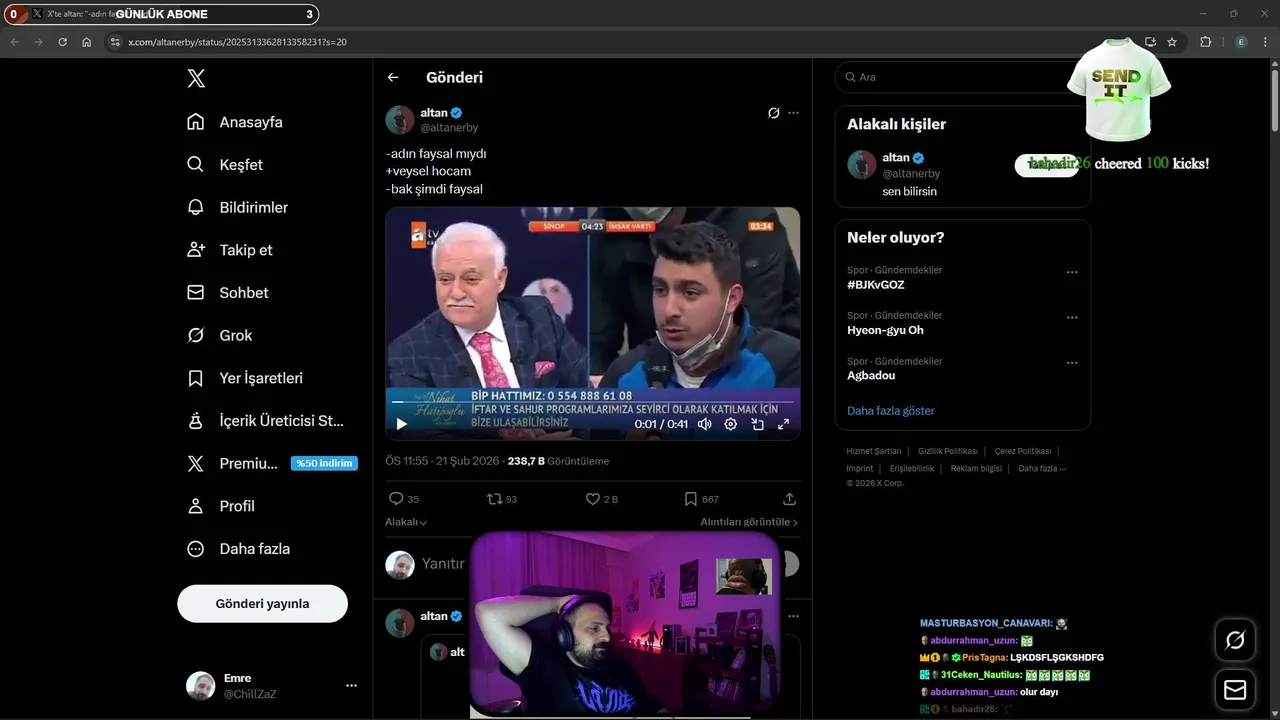The width and height of the screenshot is (1280, 720).
Task: Open İçerik Üreticisi Stüdyosu
Action: click(265, 421)
